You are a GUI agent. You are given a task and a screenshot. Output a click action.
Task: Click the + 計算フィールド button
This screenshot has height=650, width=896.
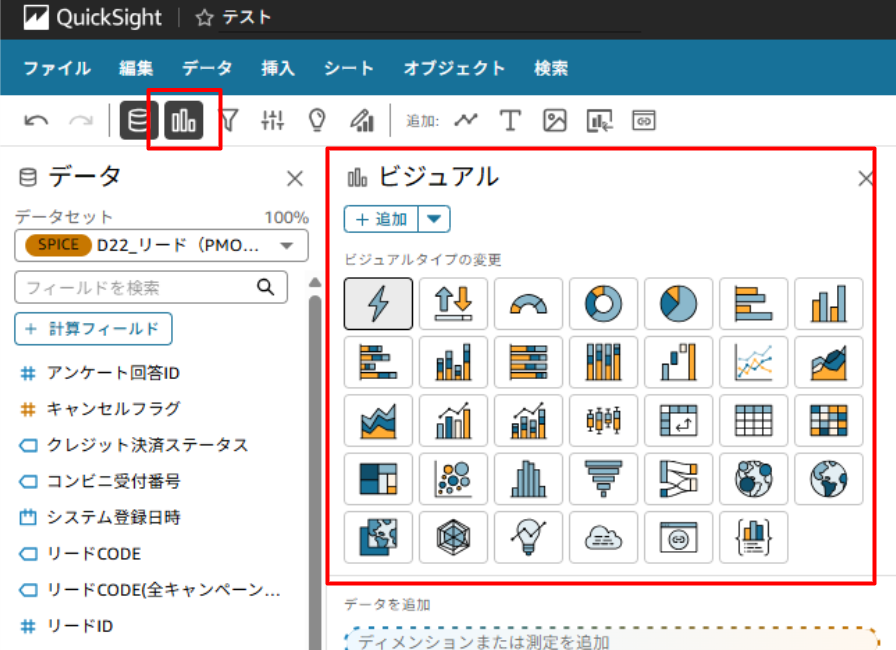point(93,329)
